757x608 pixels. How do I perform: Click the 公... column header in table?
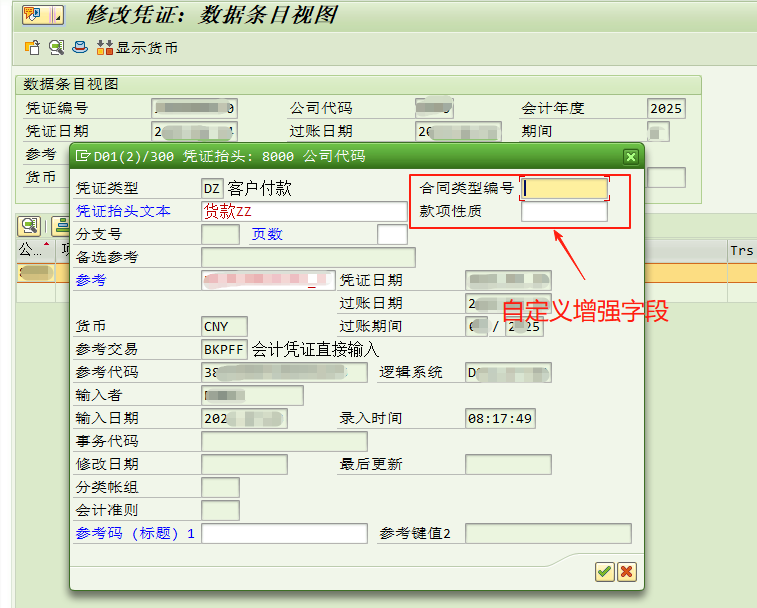click(x=35, y=250)
